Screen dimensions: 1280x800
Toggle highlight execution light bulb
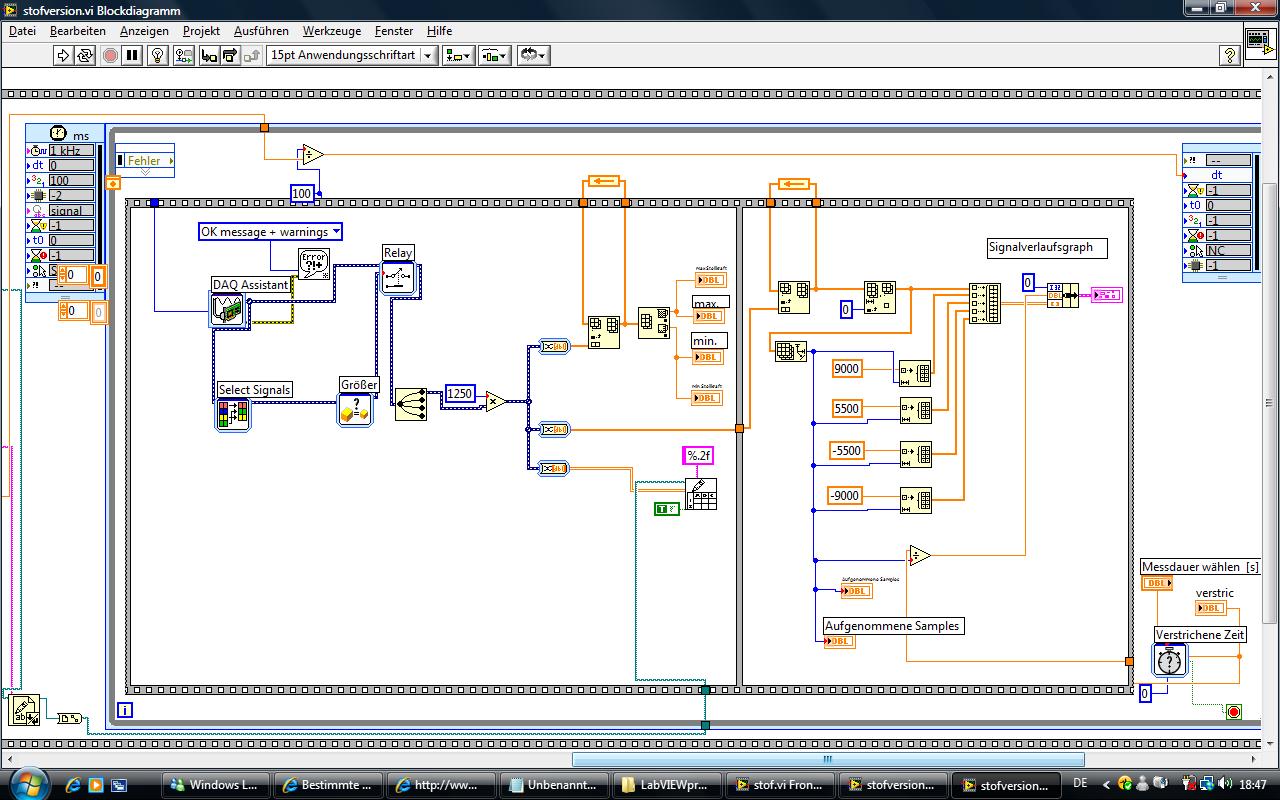157,55
